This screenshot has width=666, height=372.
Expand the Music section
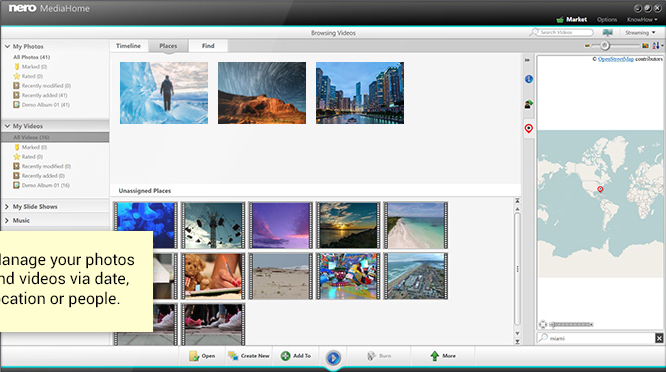pyautogui.click(x=7, y=220)
